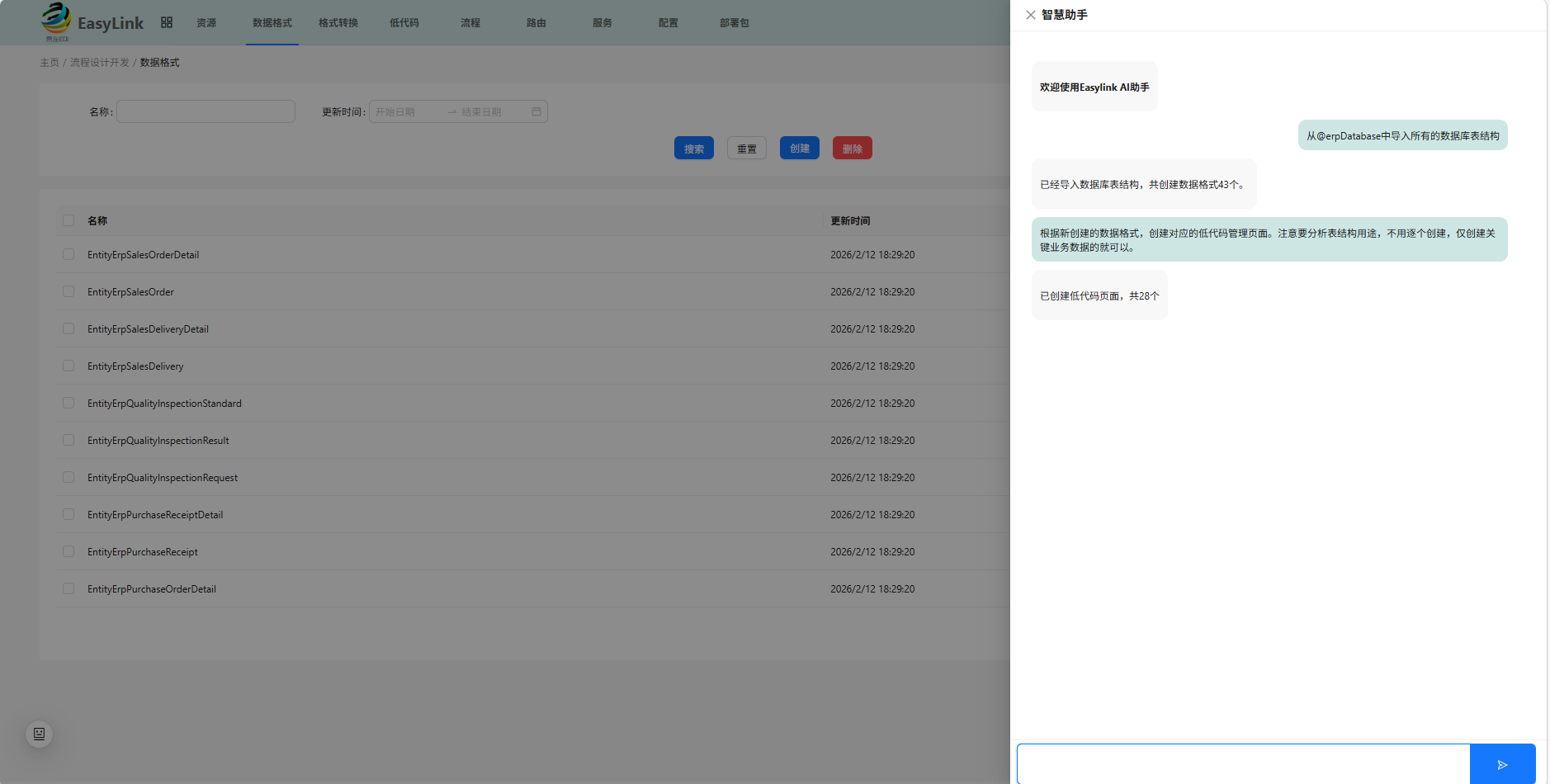Set the 开始日期 start date field
The height and width of the screenshot is (784, 1550).
[x=406, y=111]
